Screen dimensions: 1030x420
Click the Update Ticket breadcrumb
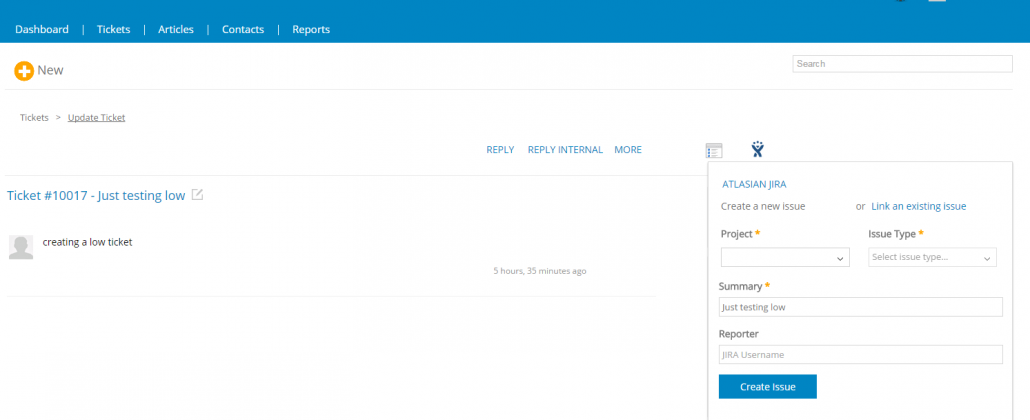pyautogui.click(x=97, y=118)
